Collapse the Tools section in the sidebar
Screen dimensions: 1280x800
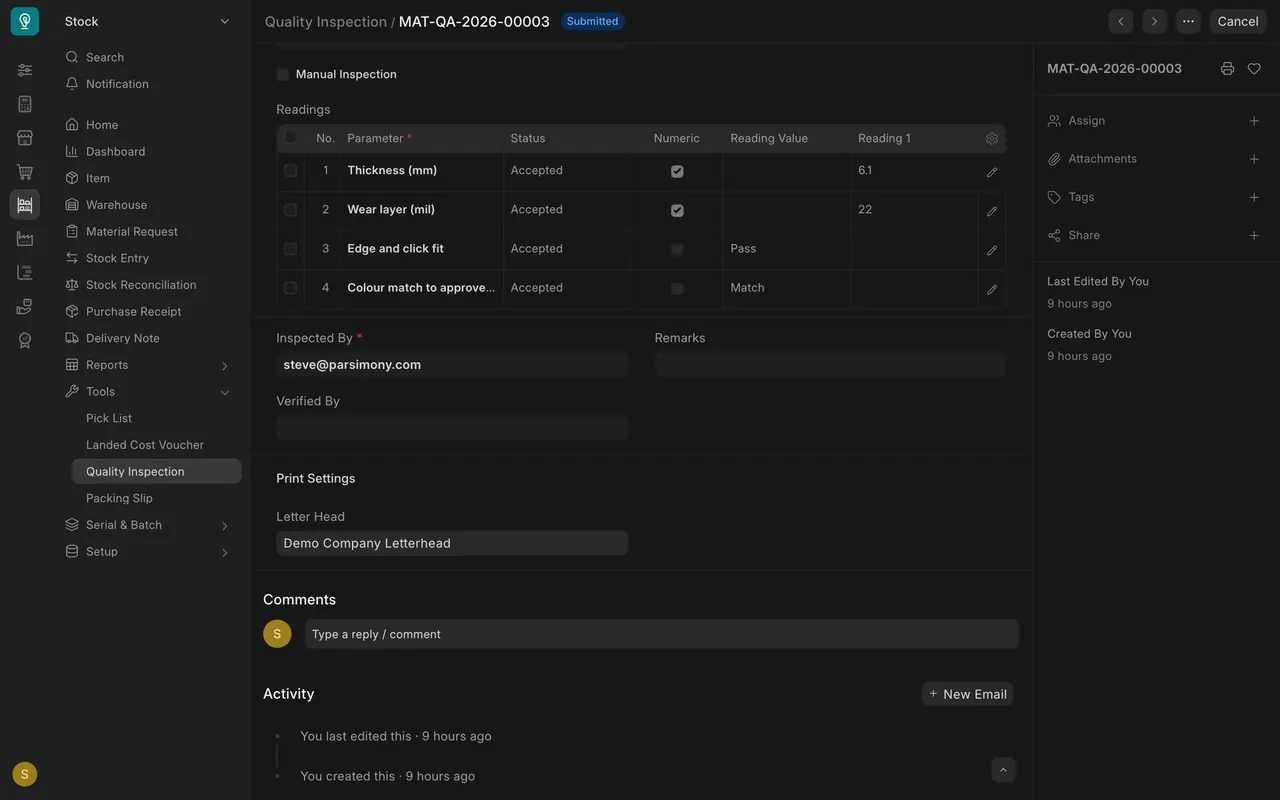point(224,392)
